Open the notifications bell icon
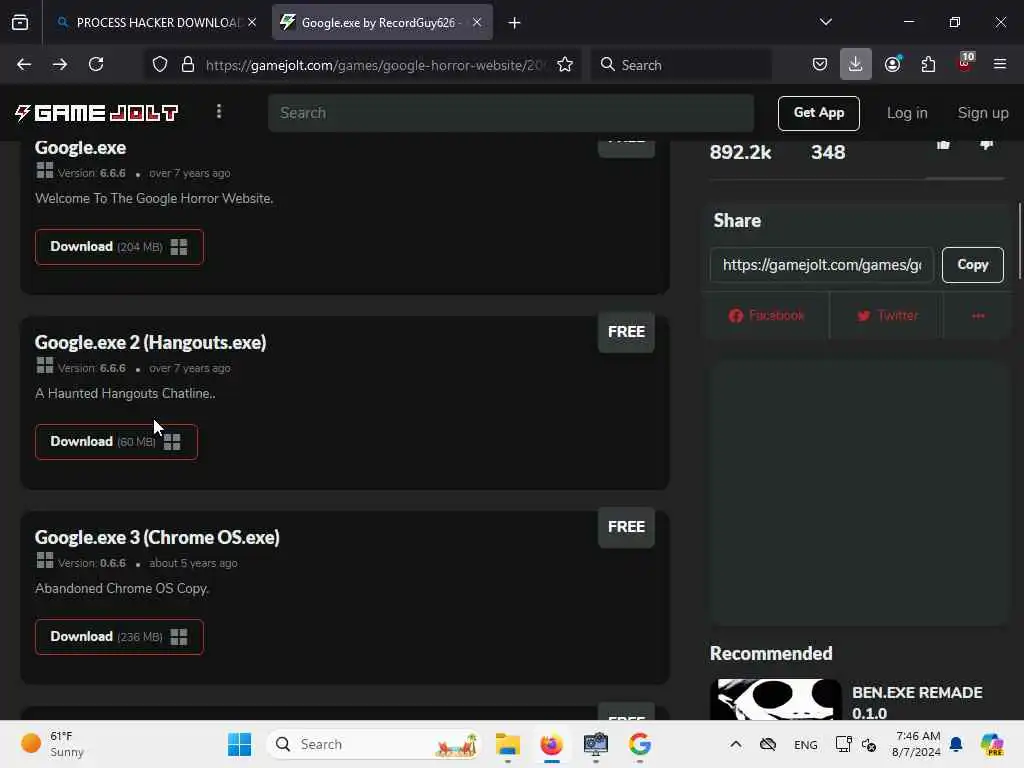Viewport: 1024px width, 768px height. 956,744
